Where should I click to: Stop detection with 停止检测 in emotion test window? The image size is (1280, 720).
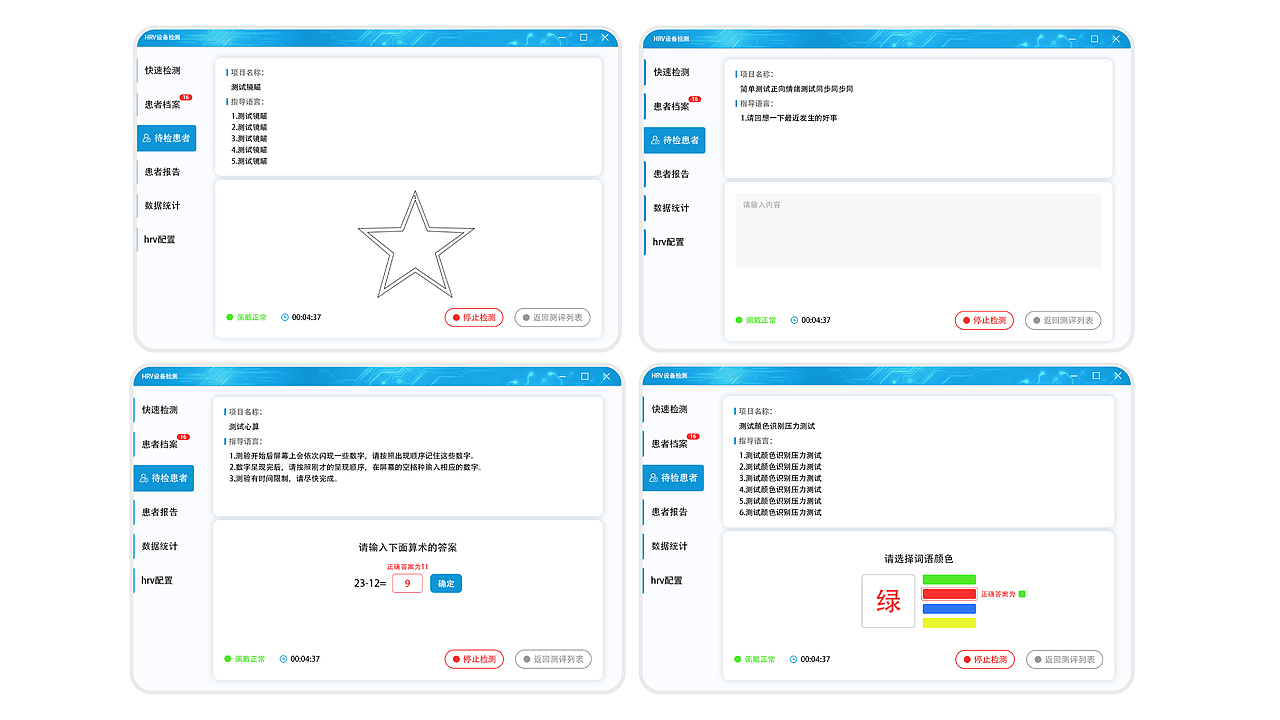(984, 320)
